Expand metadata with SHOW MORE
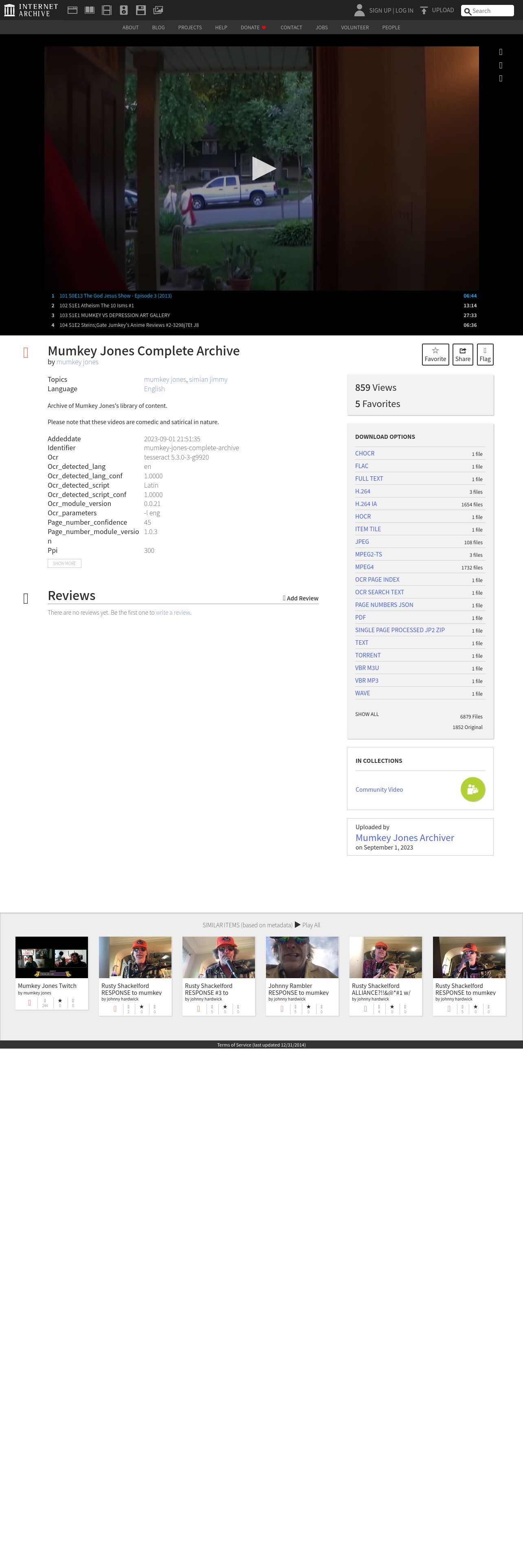 (x=64, y=563)
